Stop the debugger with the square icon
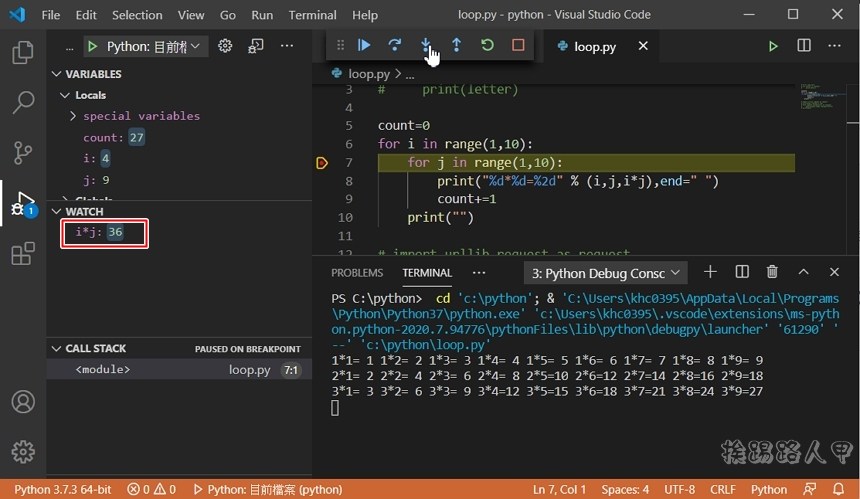 (518, 45)
